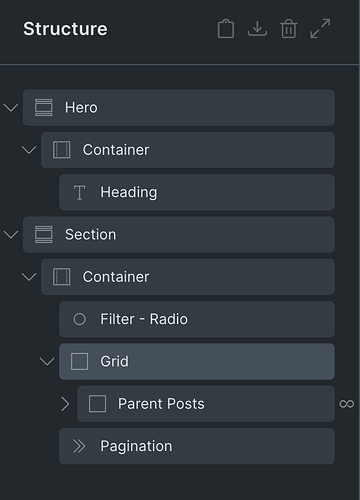Select the Filter - Radio tree item
The width and height of the screenshot is (360, 500).
(x=197, y=319)
